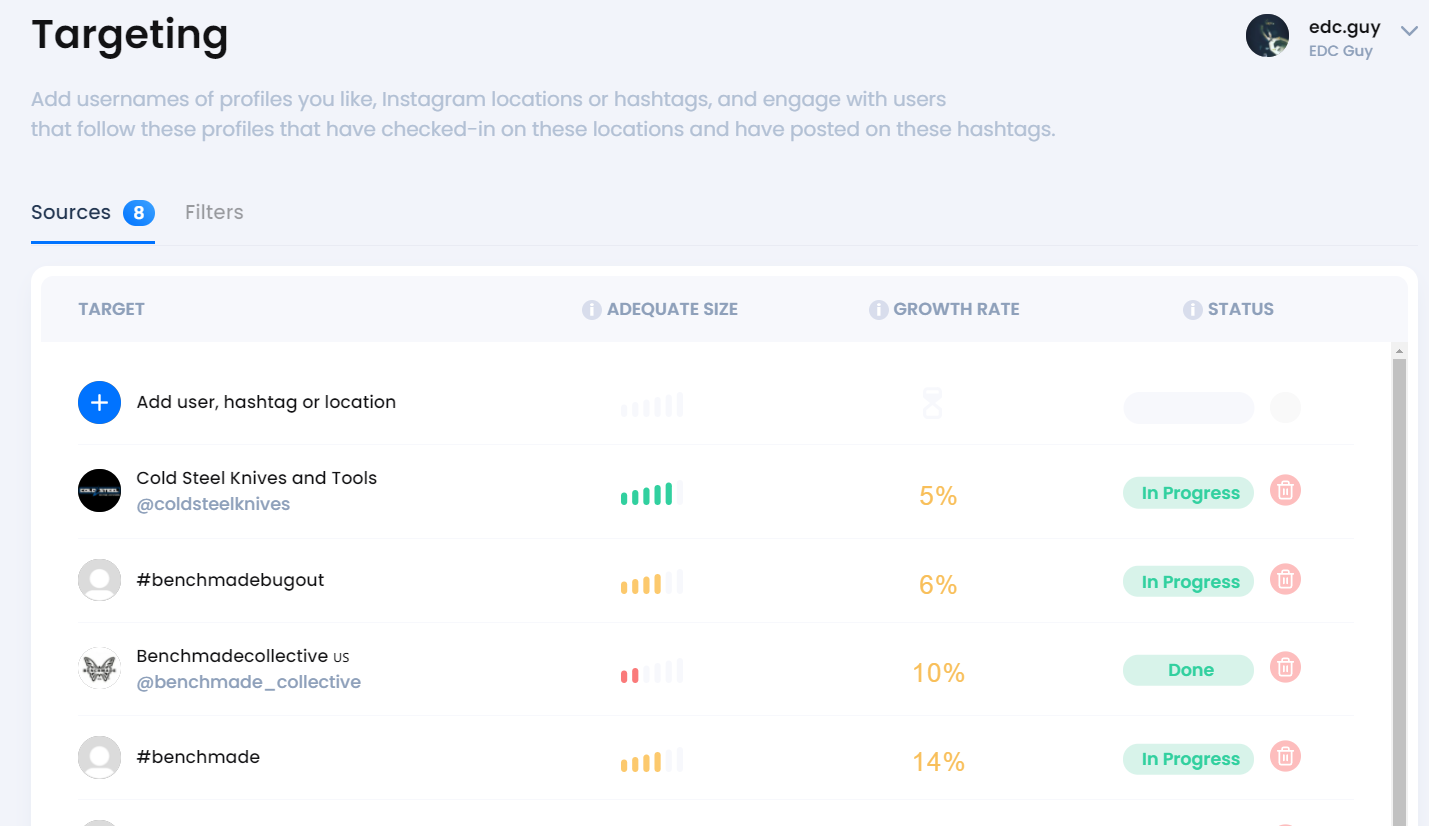Click the Add user, hashtag or location field
This screenshot has width=1429, height=826.
click(x=266, y=402)
